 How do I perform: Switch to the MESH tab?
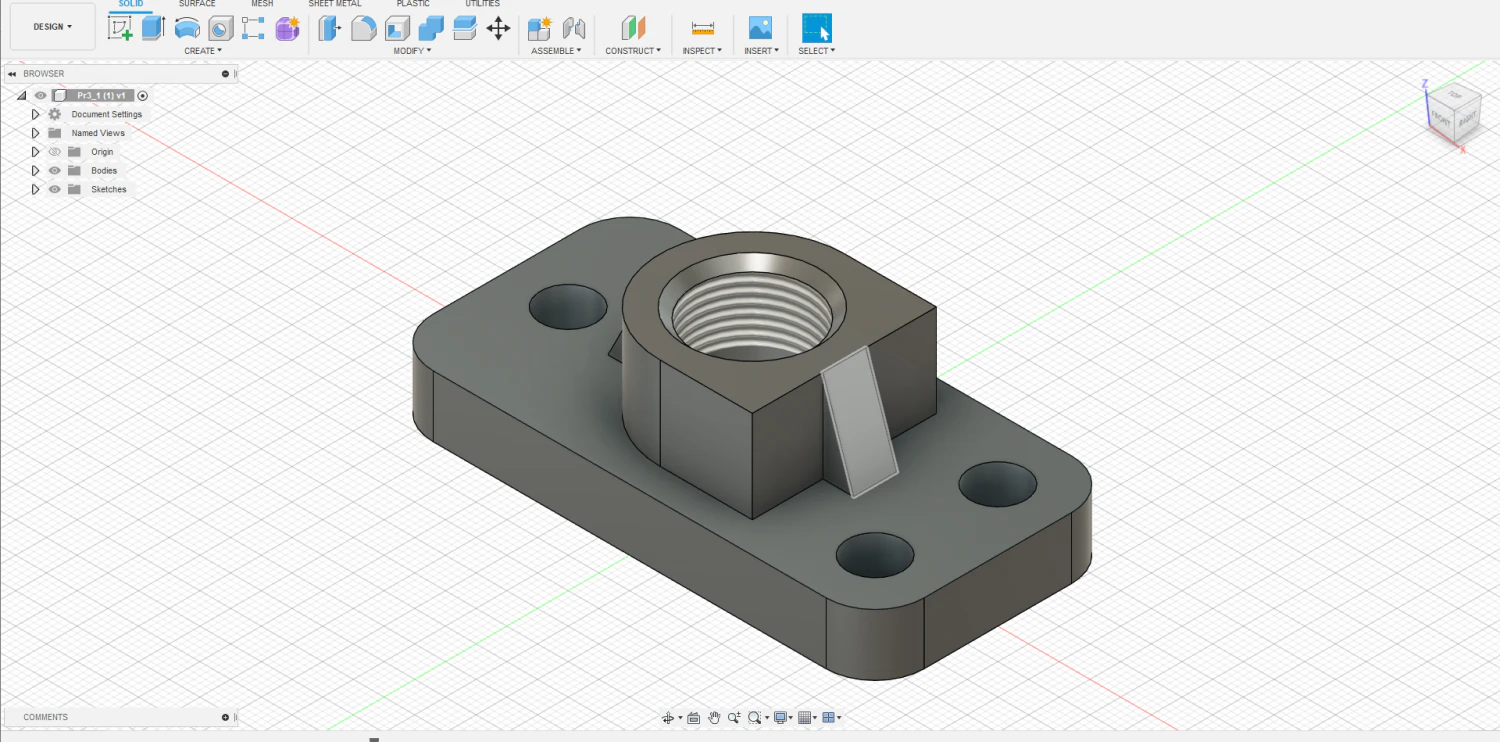pyautogui.click(x=262, y=4)
